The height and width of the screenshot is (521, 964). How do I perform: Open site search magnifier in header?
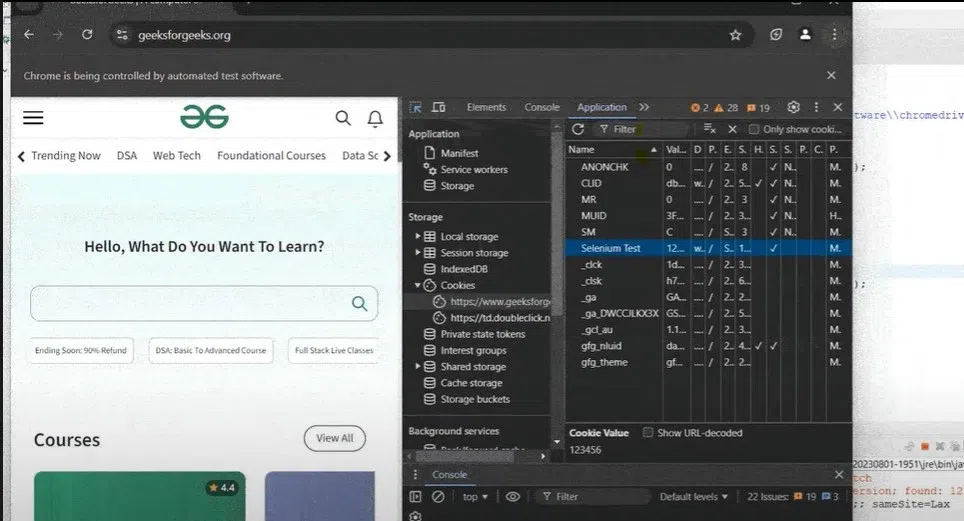(x=343, y=117)
